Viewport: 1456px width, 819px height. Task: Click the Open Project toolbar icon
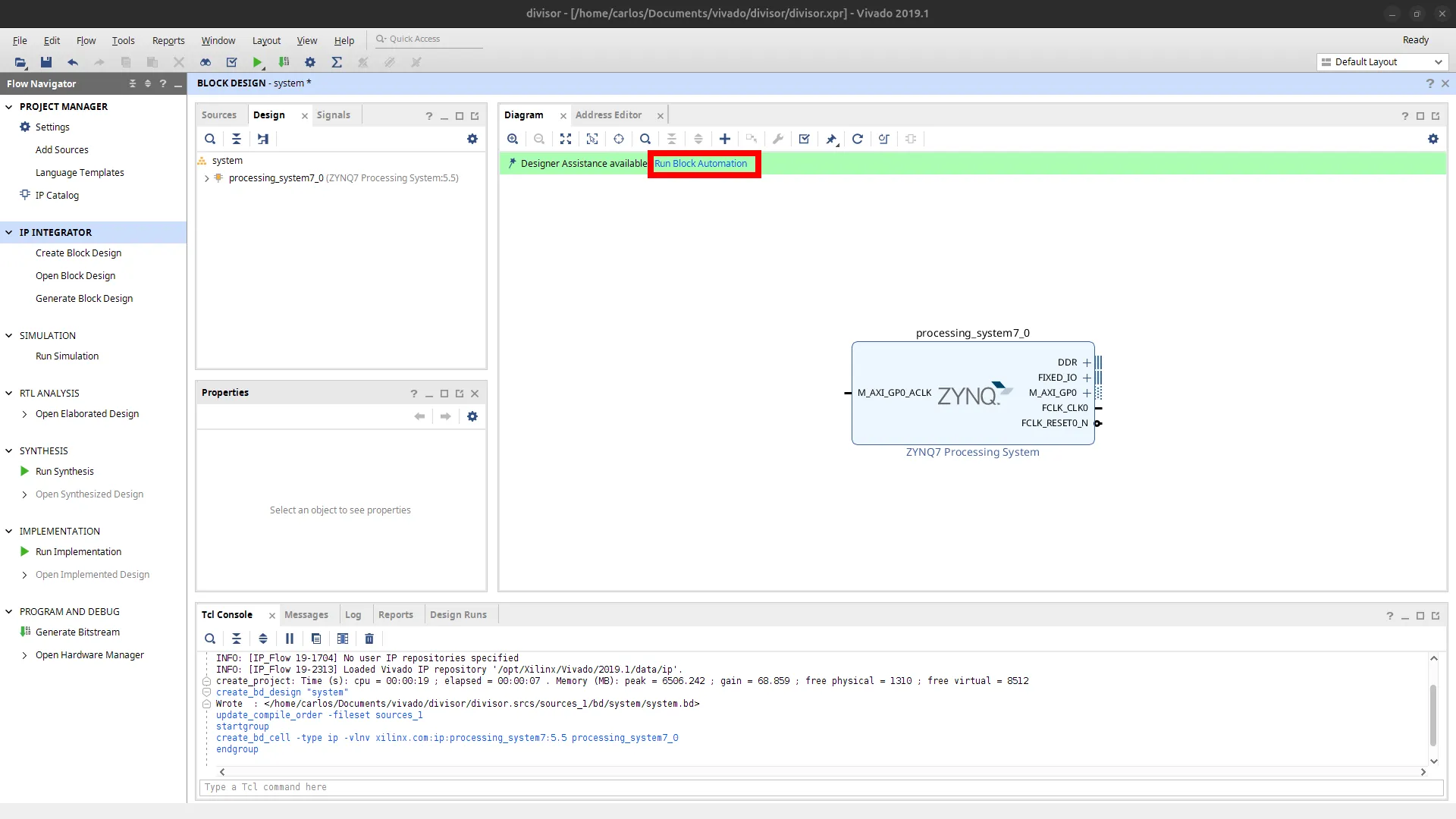click(x=20, y=62)
